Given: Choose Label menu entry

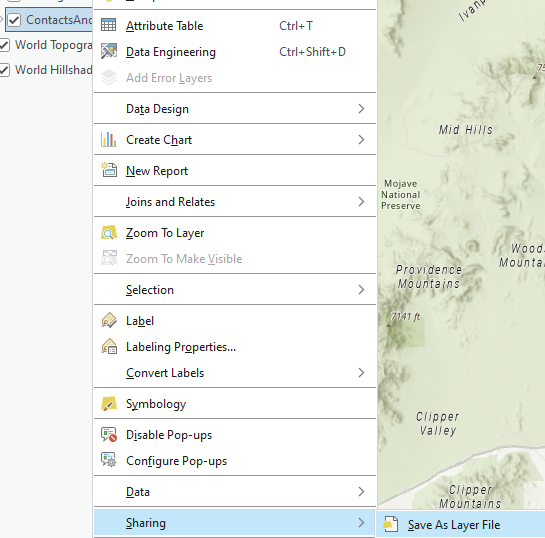Looking at the screenshot, I should (x=235, y=320).
